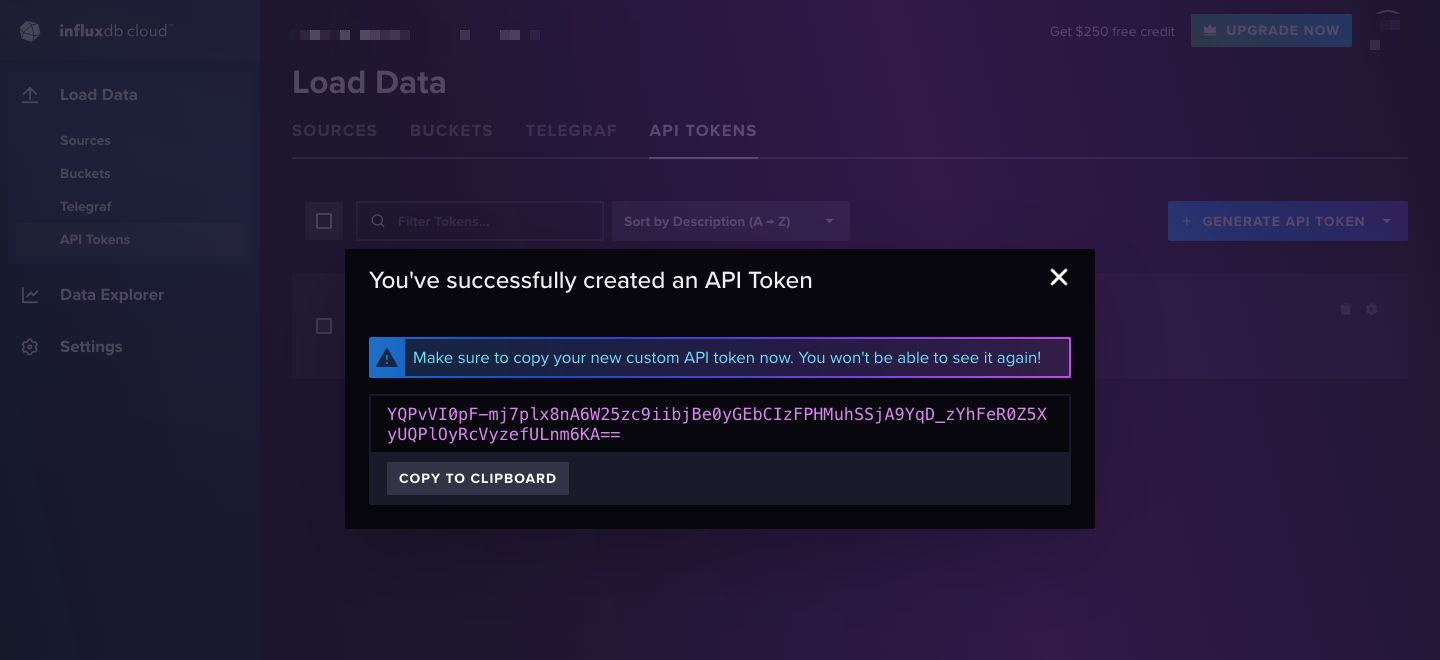
Task: Click the Settings gear icon in sidebar
Action: tap(29, 346)
